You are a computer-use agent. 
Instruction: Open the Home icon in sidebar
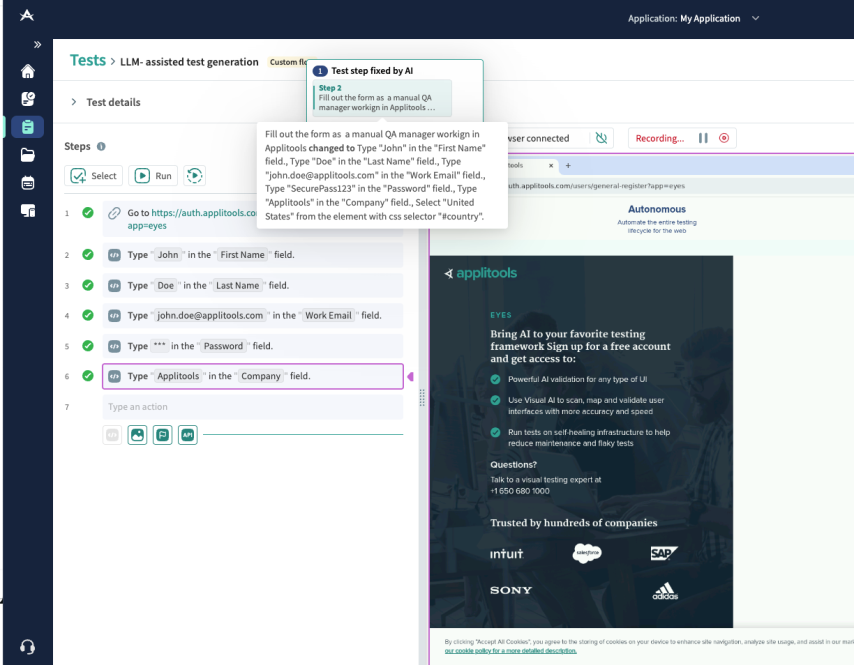pos(28,72)
